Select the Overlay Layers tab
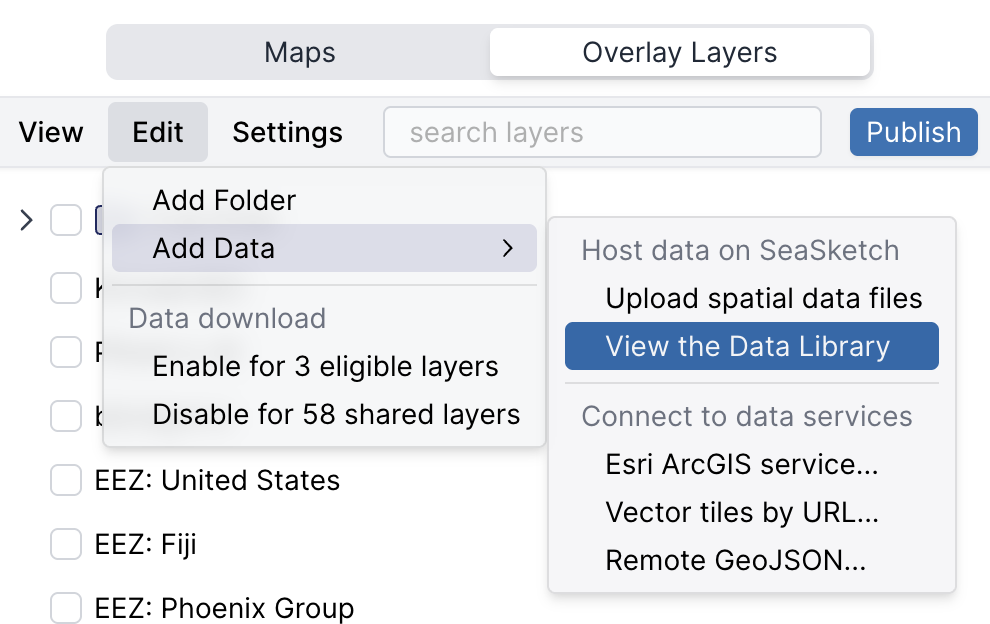The image size is (990, 624). pyautogui.click(x=679, y=52)
